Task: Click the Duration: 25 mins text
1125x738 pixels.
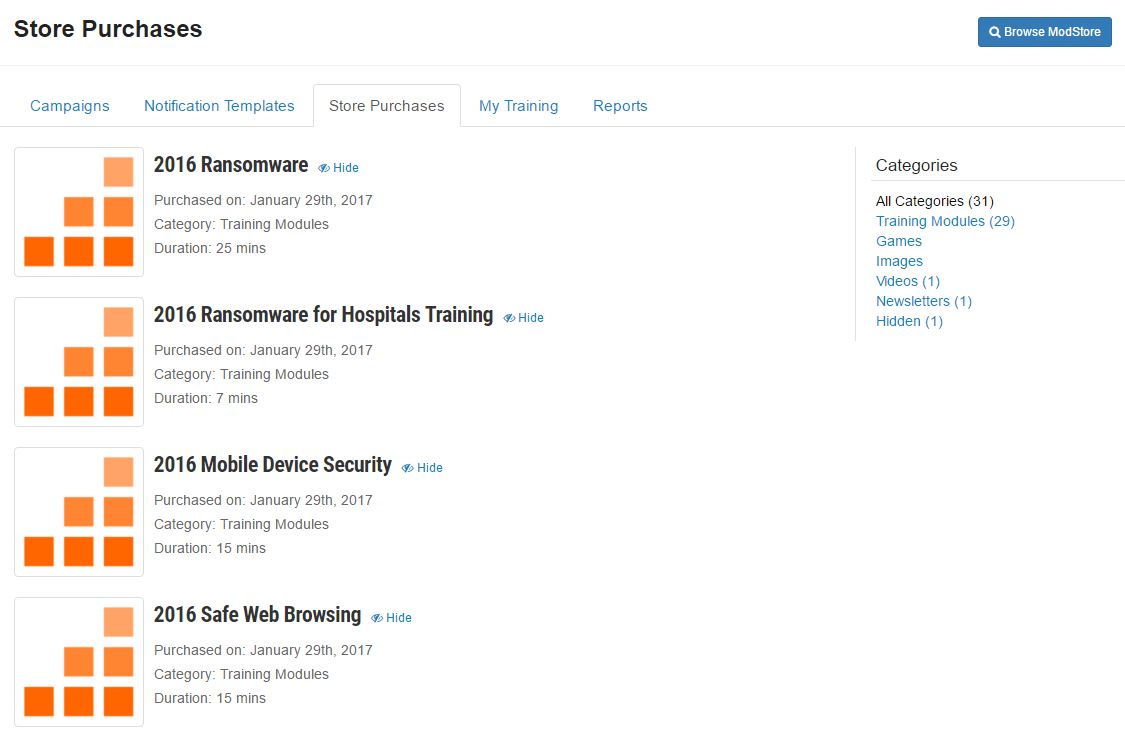Action: [x=210, y=248]
